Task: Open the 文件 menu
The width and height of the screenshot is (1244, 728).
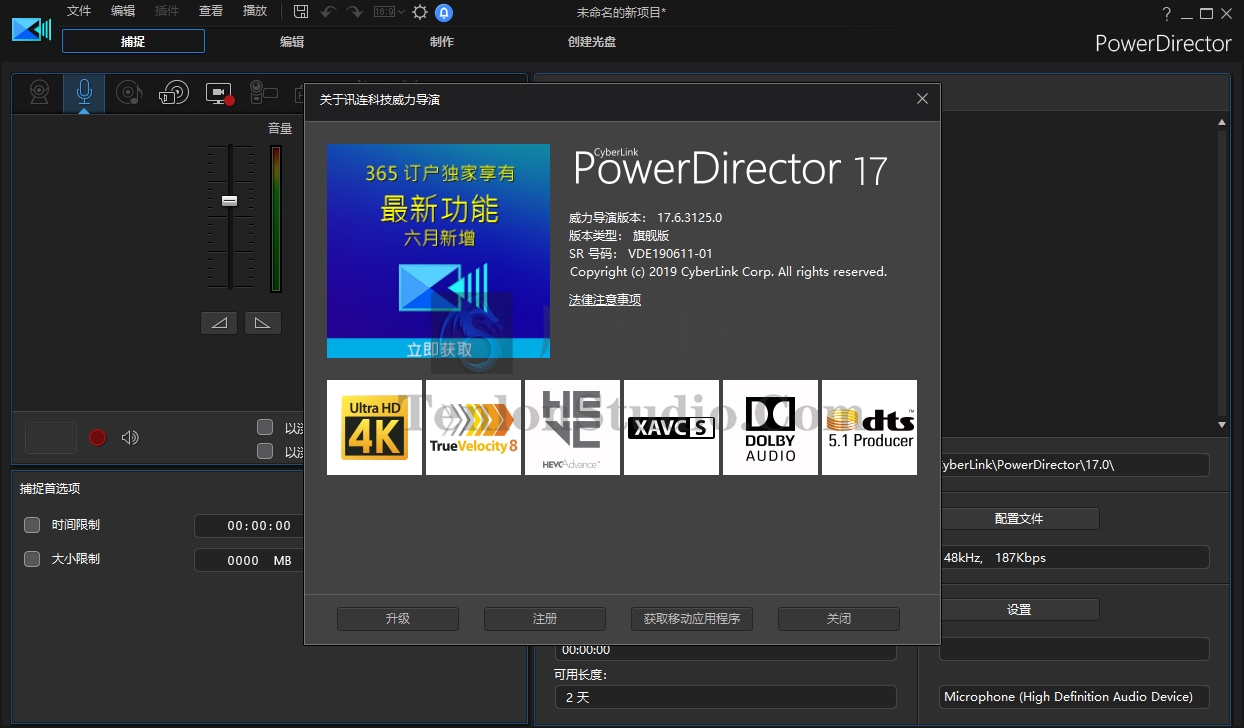Action: 79,11
